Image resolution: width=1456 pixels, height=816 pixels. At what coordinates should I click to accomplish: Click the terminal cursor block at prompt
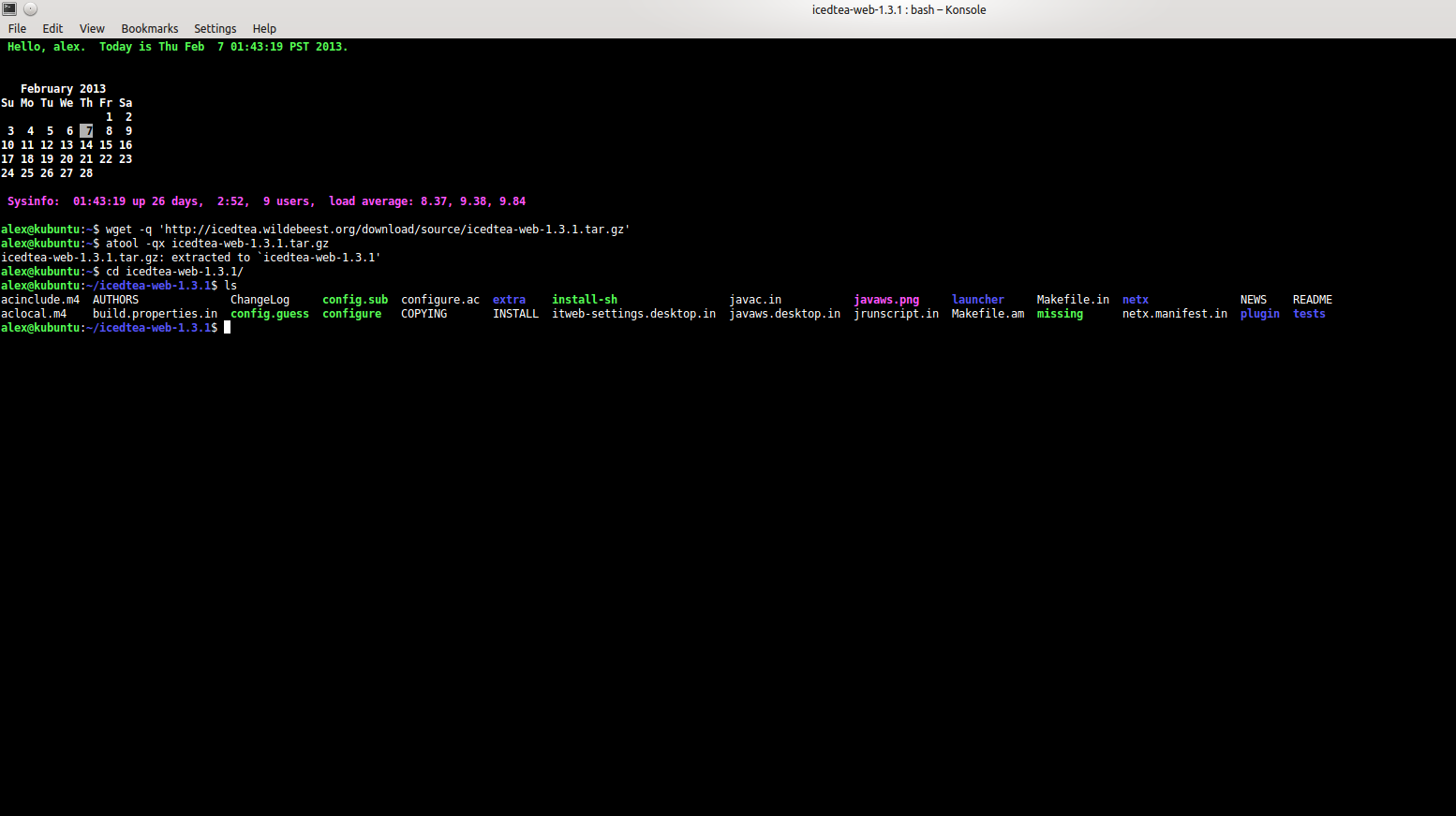tap(227, 328)
